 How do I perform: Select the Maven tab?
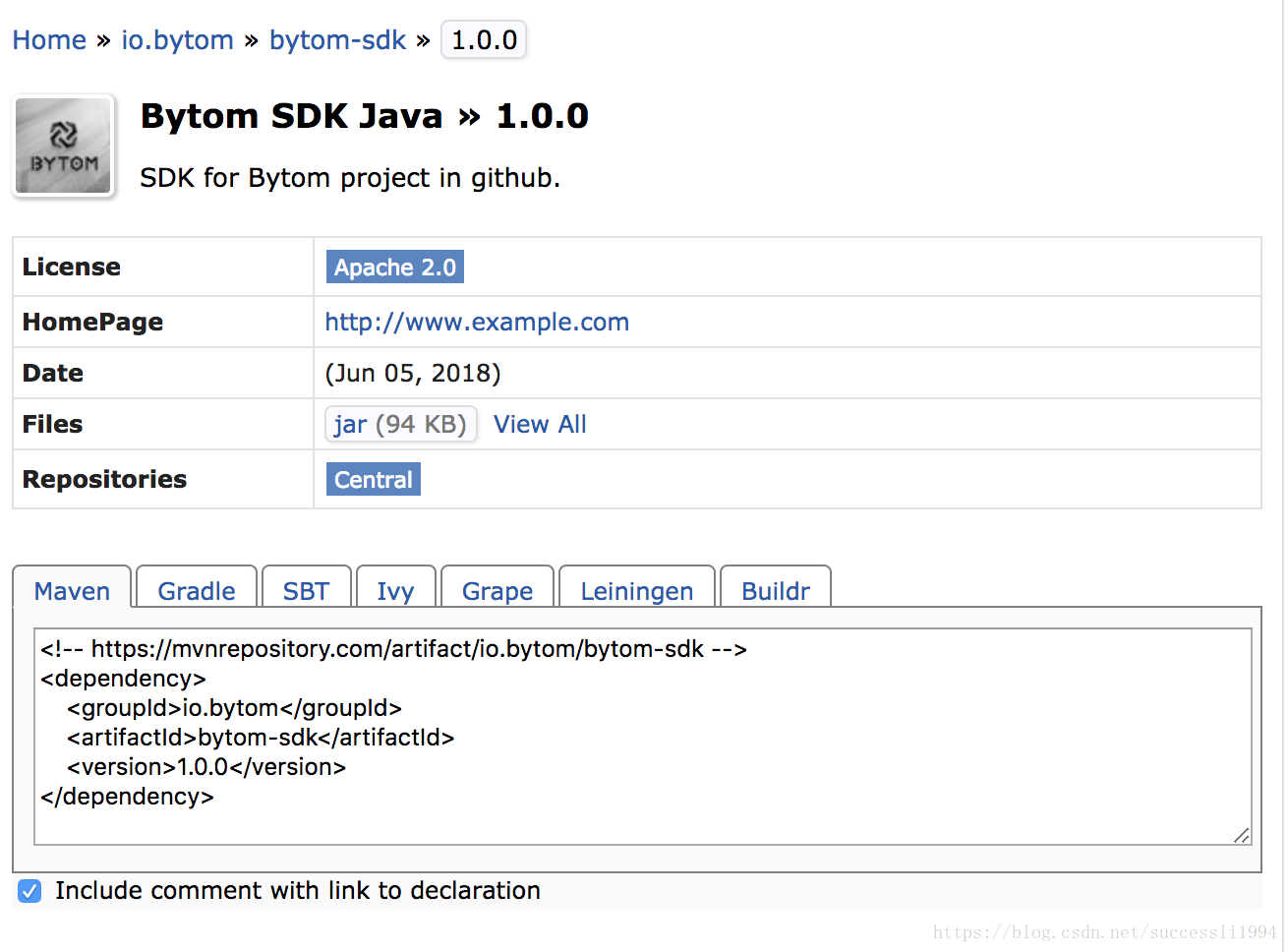[x=72, y=590]
